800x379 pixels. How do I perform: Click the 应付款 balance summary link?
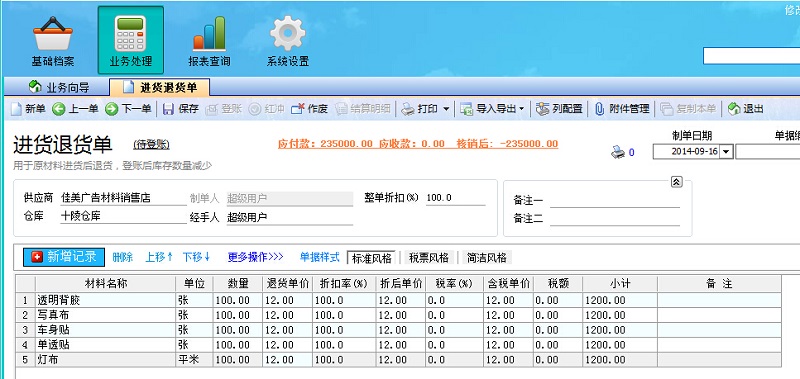(x=418, y=144)
